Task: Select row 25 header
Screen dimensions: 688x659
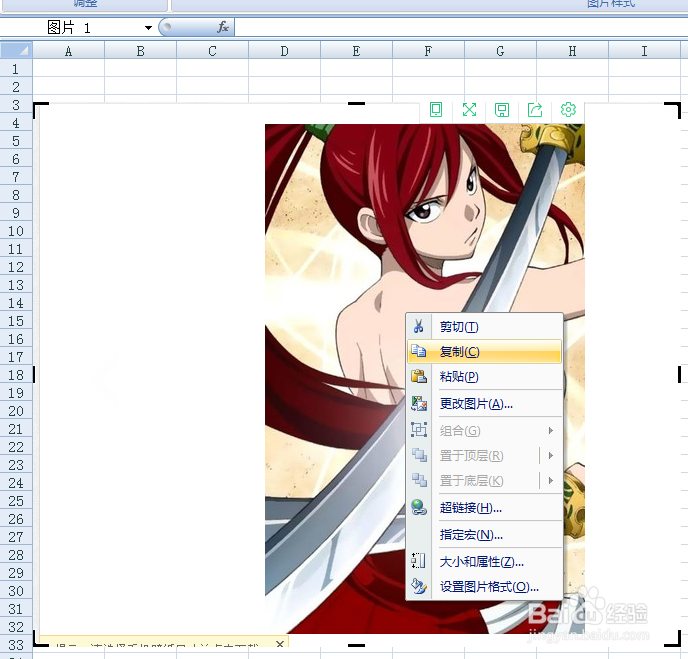Action: (x=16, y=501)
